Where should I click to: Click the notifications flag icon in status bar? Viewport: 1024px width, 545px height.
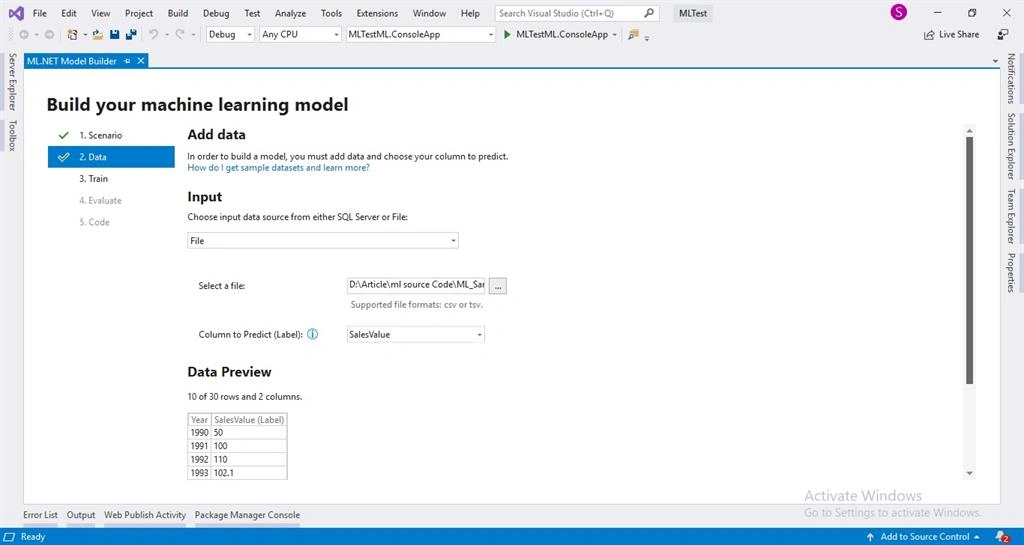click(x=1002, y=537)
